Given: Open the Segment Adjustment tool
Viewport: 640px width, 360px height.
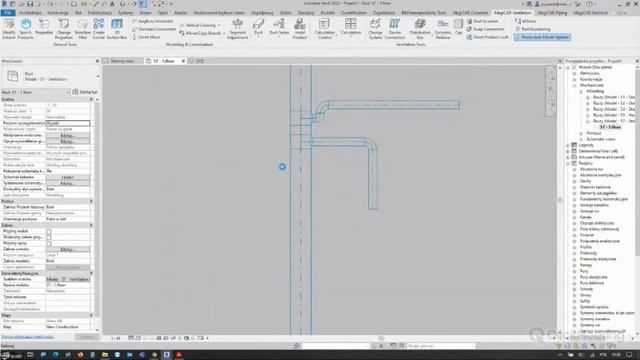Looking at the screenshot, I should coord(237,29).
